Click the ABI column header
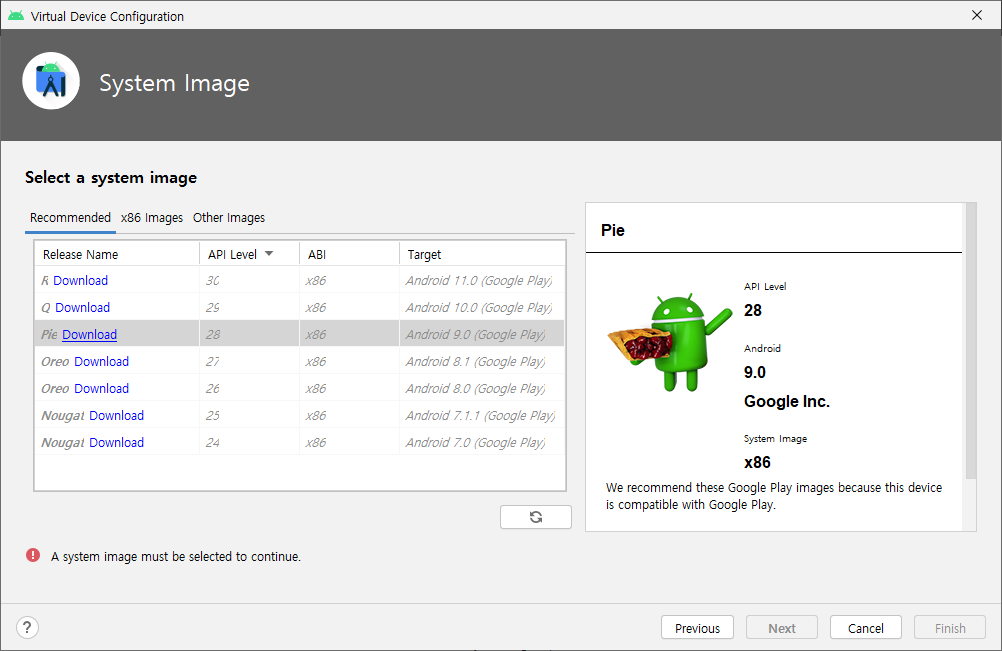Viewport: 1002px width, 651px height. pos(349,254)
